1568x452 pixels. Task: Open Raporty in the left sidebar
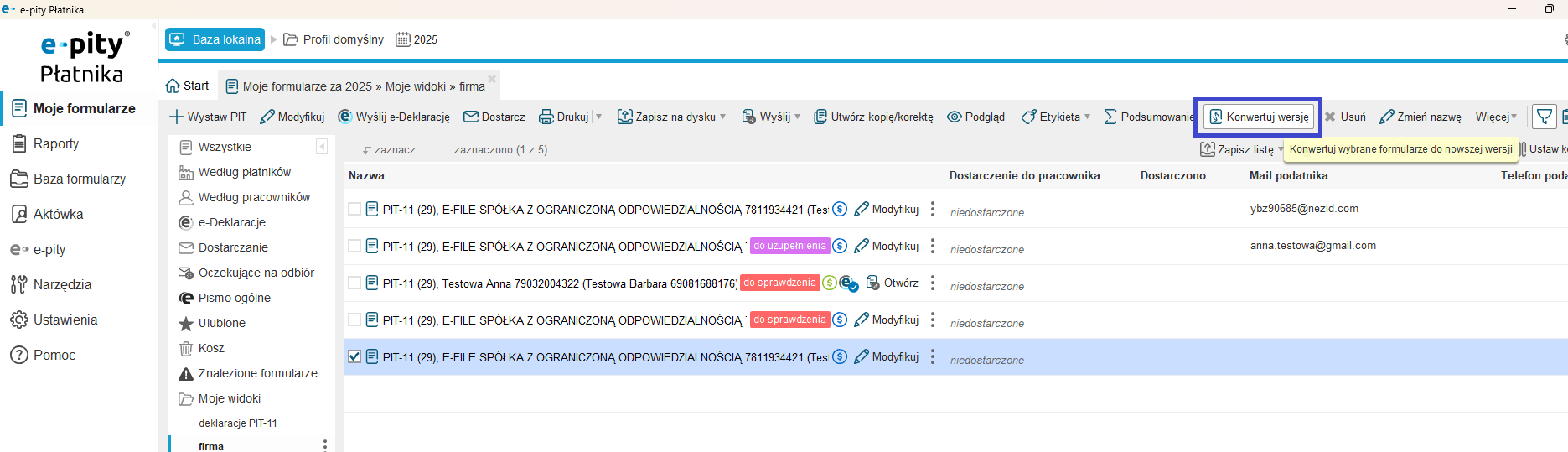[55, 143]
